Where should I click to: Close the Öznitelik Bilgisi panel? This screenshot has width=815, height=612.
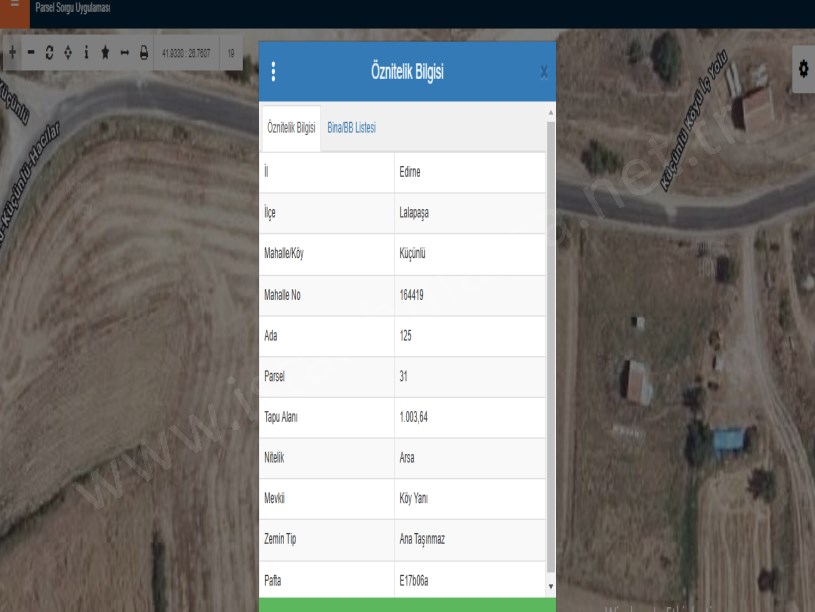[543, 72]
